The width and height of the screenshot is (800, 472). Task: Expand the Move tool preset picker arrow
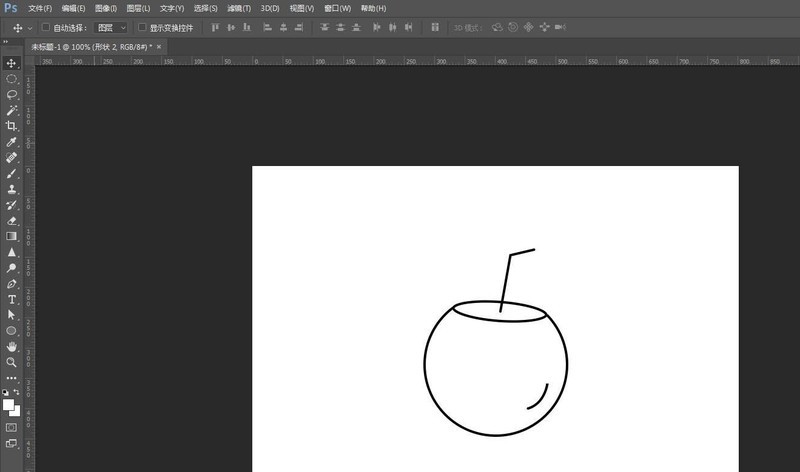pyautogui.click(x=30, y=28)
